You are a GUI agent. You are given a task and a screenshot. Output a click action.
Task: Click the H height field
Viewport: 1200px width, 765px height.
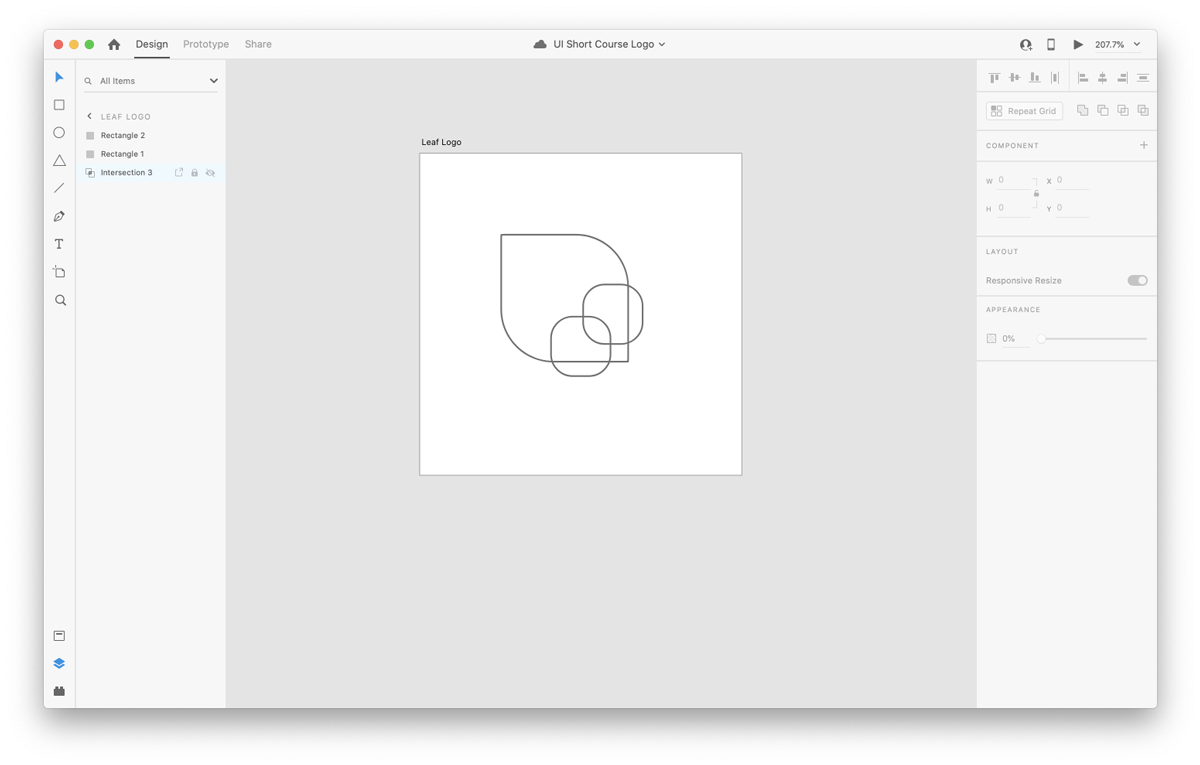pos(1014,208)
